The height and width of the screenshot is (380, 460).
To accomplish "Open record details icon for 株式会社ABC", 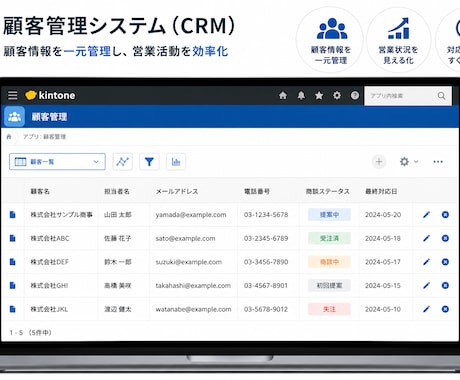I will point(12,238).
